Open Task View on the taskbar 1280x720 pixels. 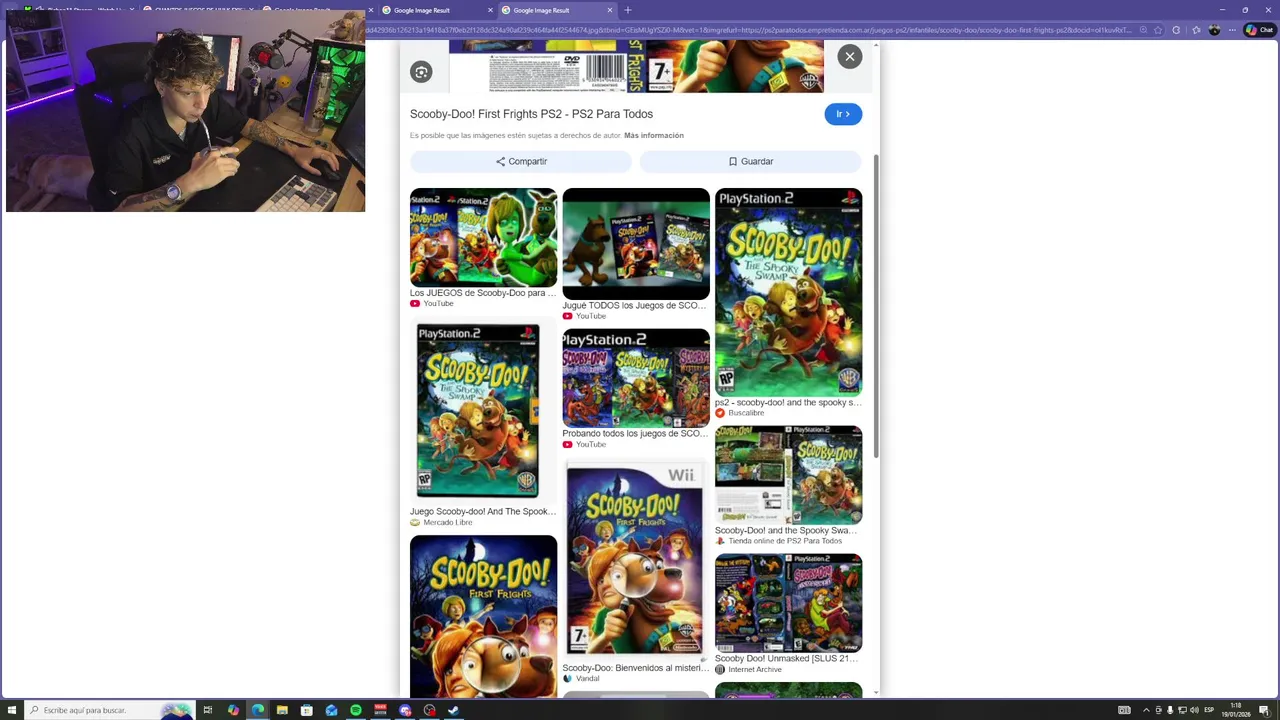coord(208,710)
